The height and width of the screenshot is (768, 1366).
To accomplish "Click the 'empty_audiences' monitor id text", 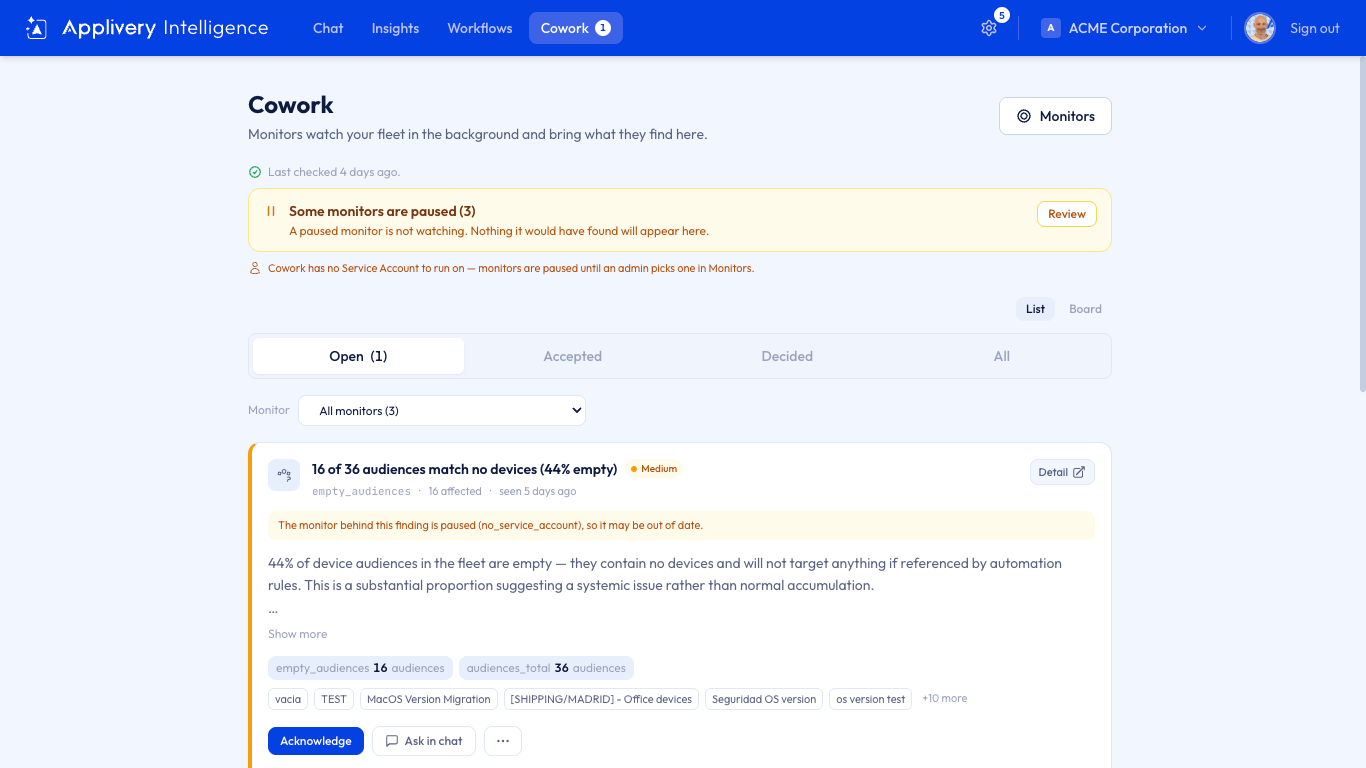I will click(361, 491).
